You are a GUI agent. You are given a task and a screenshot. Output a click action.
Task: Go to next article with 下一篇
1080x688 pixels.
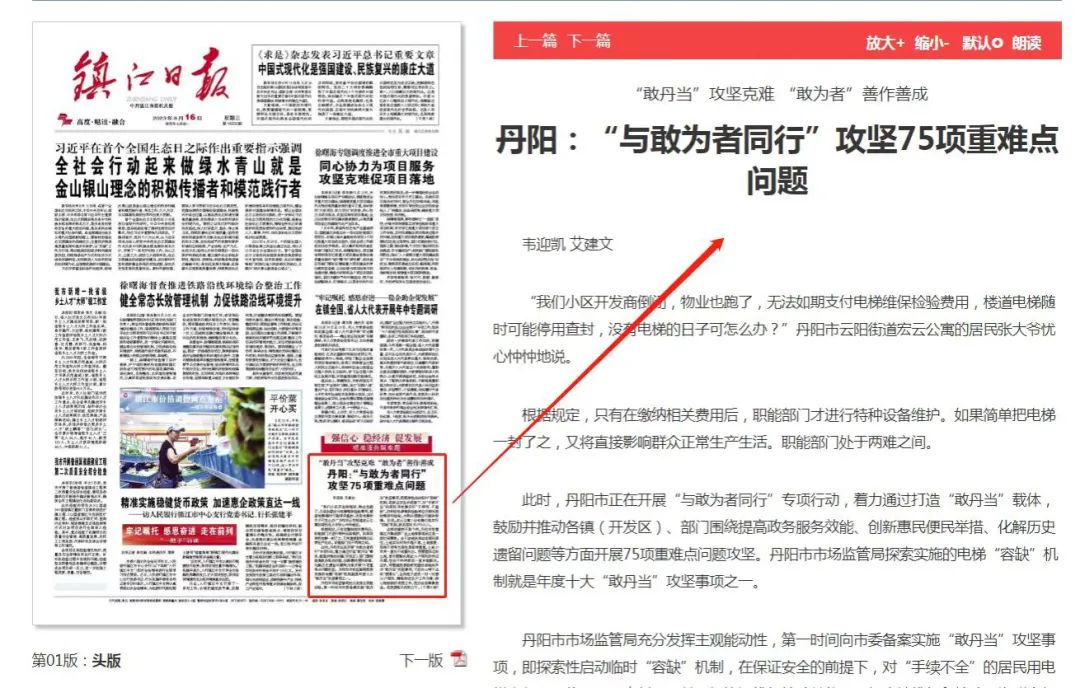pyautogui.click(x=589, y=42)
